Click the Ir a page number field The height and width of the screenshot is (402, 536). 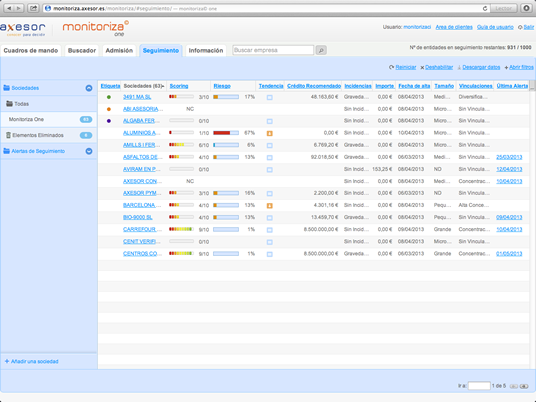point(479,386)
